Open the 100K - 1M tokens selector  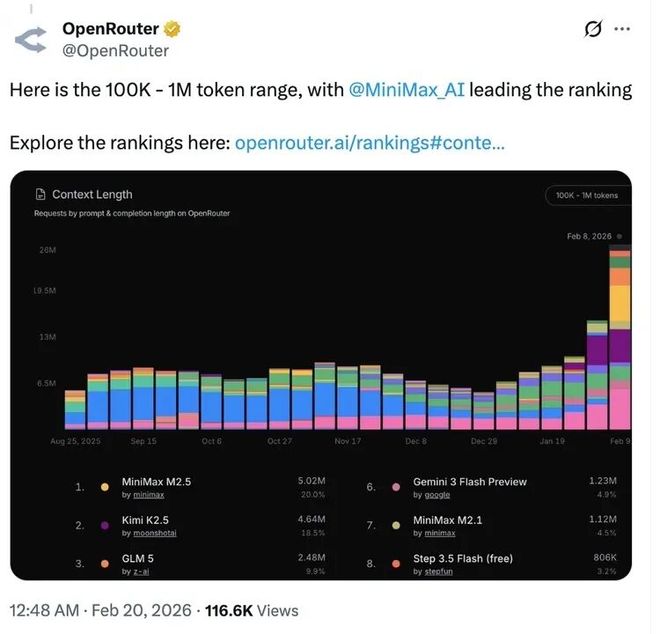(x=587, y=195)
